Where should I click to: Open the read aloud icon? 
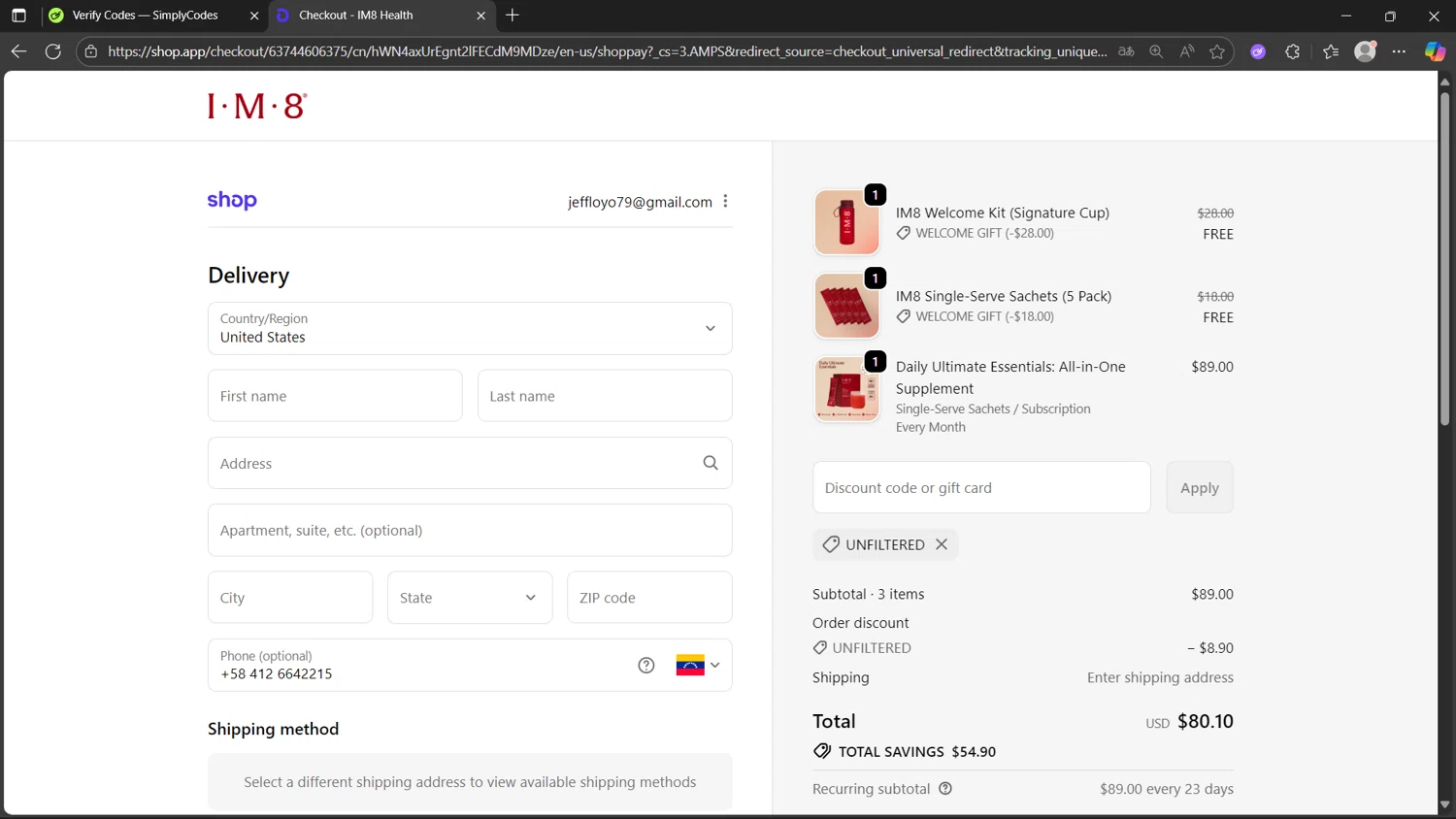point(1186,51)
